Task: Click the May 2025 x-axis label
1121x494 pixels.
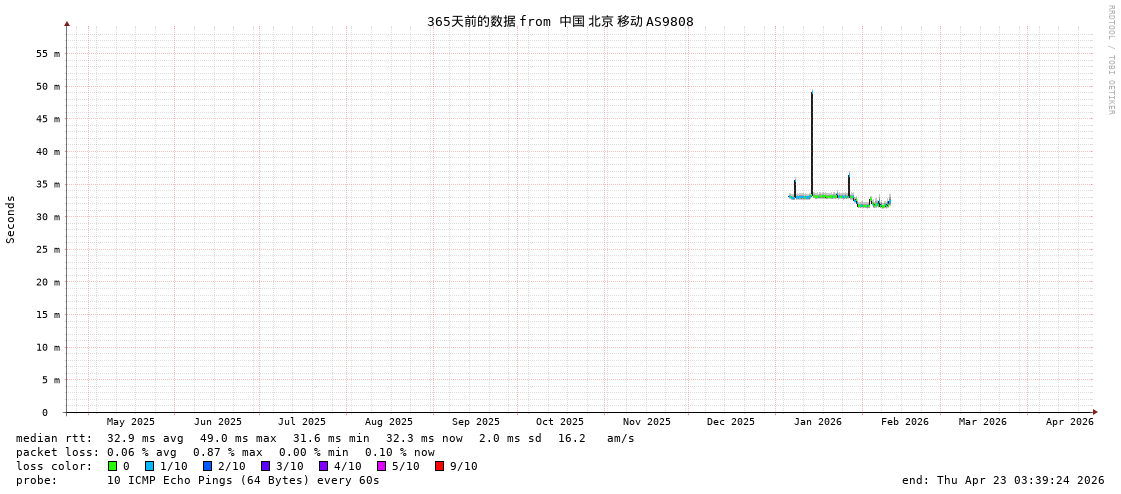Action: [131, 422]
